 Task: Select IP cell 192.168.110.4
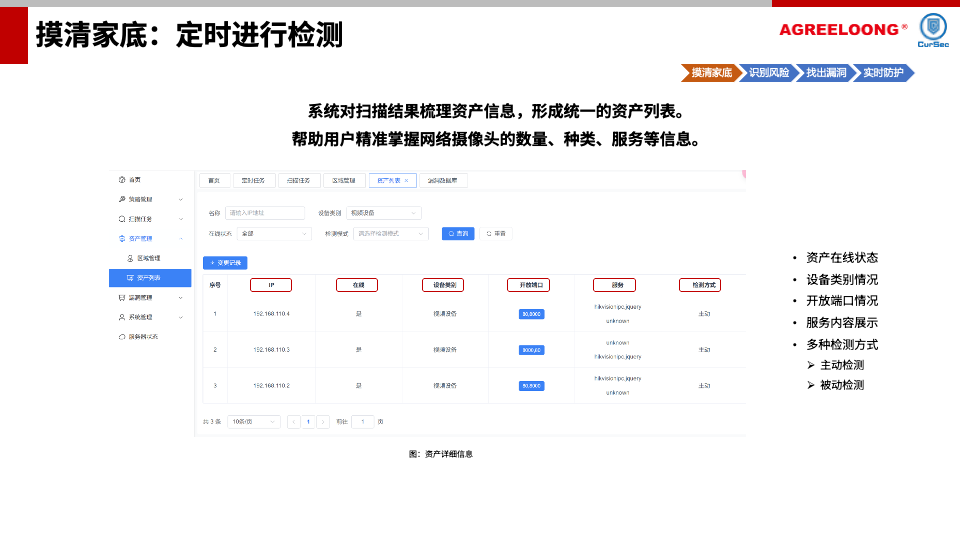click(x=272, y=314)
